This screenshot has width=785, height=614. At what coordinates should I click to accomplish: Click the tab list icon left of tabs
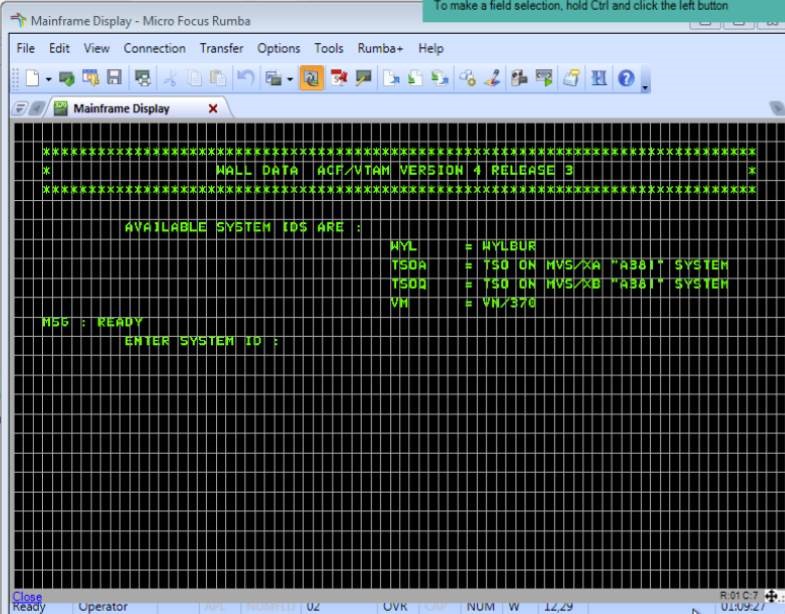[21, 108]
